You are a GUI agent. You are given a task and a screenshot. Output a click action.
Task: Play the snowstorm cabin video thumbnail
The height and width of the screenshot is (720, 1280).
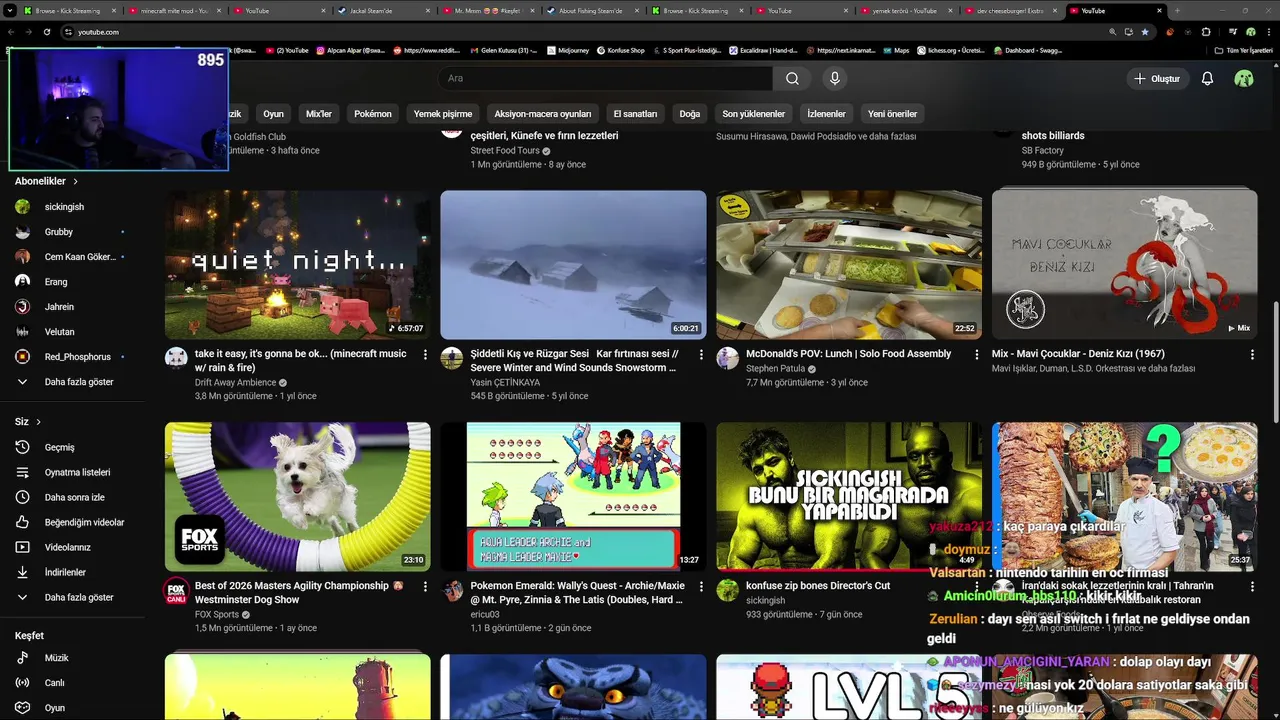[x=573, y=265]
